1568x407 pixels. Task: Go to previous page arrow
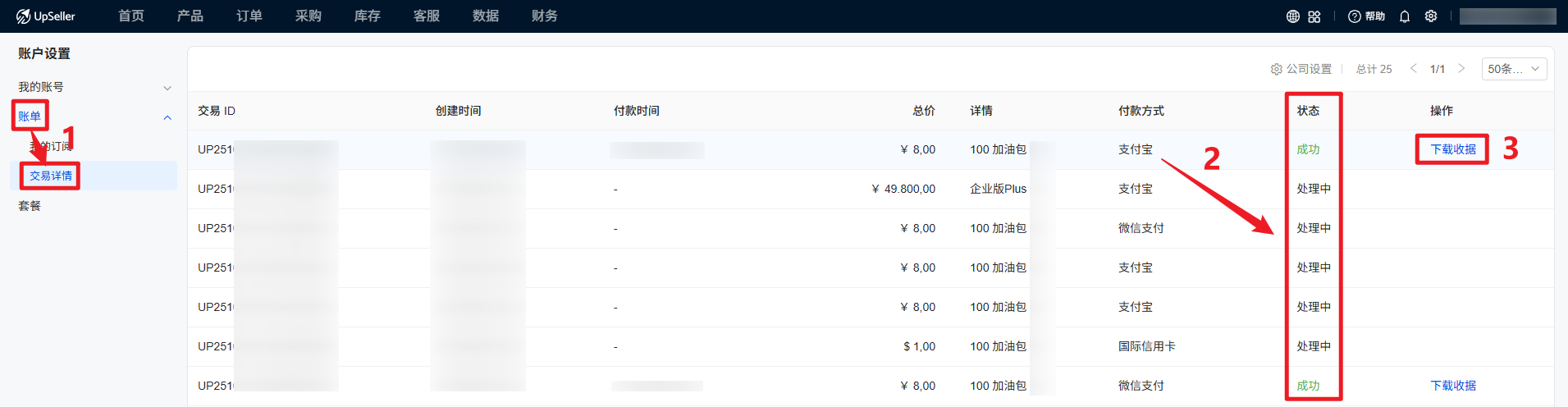pyautogui.click(x=1414, y=69)
